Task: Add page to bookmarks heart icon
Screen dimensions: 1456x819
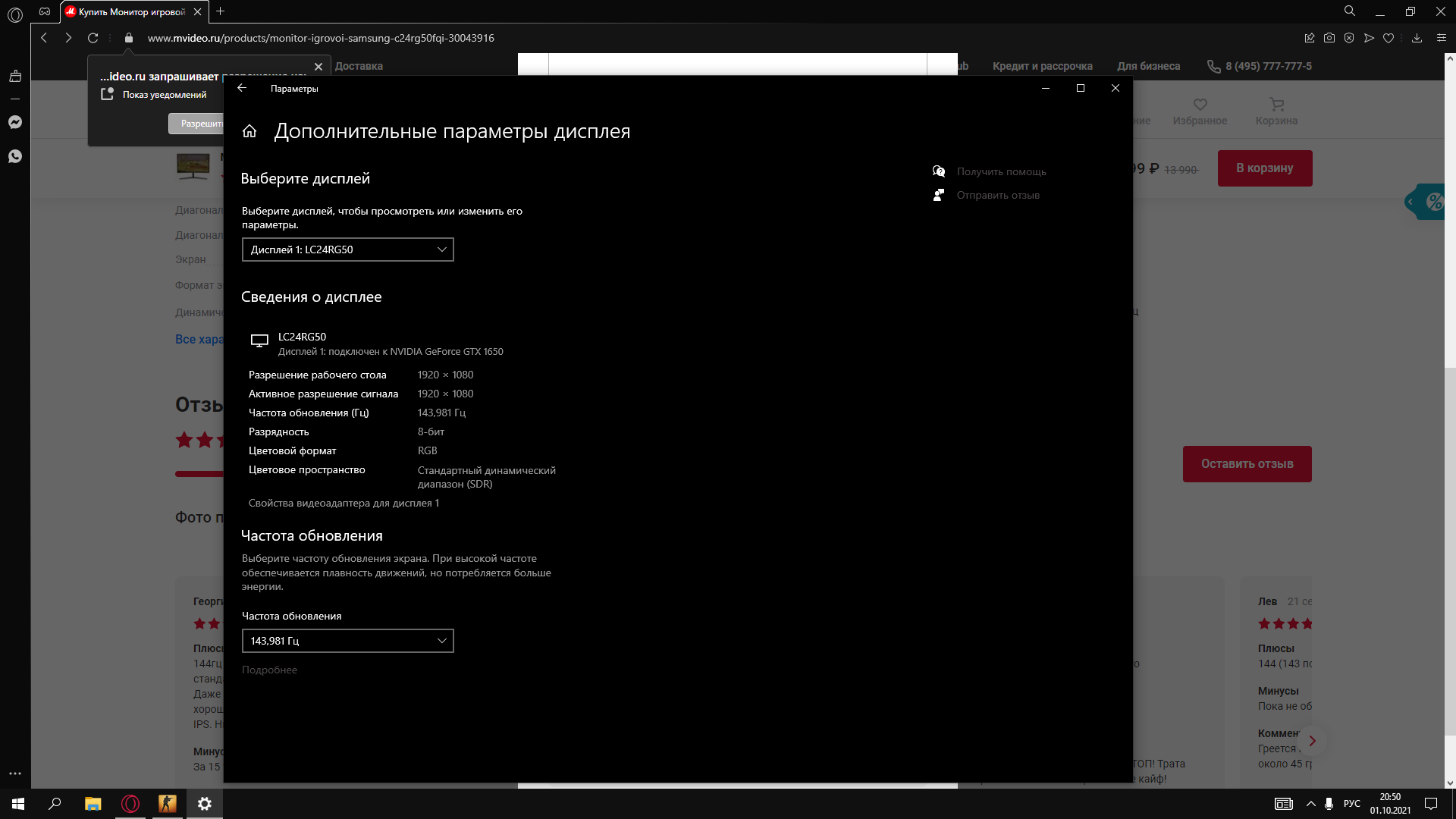Action: [x=1389, y=38]
